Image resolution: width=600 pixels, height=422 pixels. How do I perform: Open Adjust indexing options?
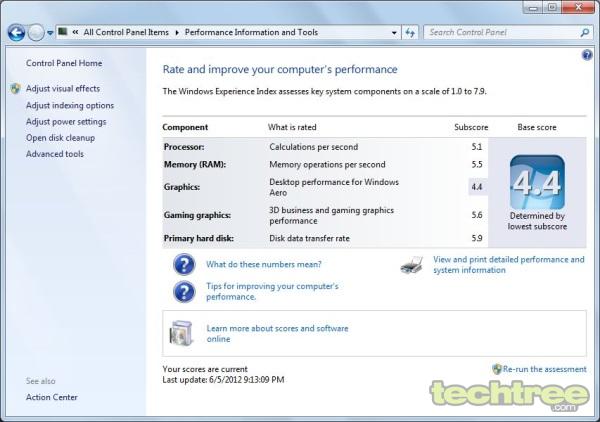coord(70,105)
